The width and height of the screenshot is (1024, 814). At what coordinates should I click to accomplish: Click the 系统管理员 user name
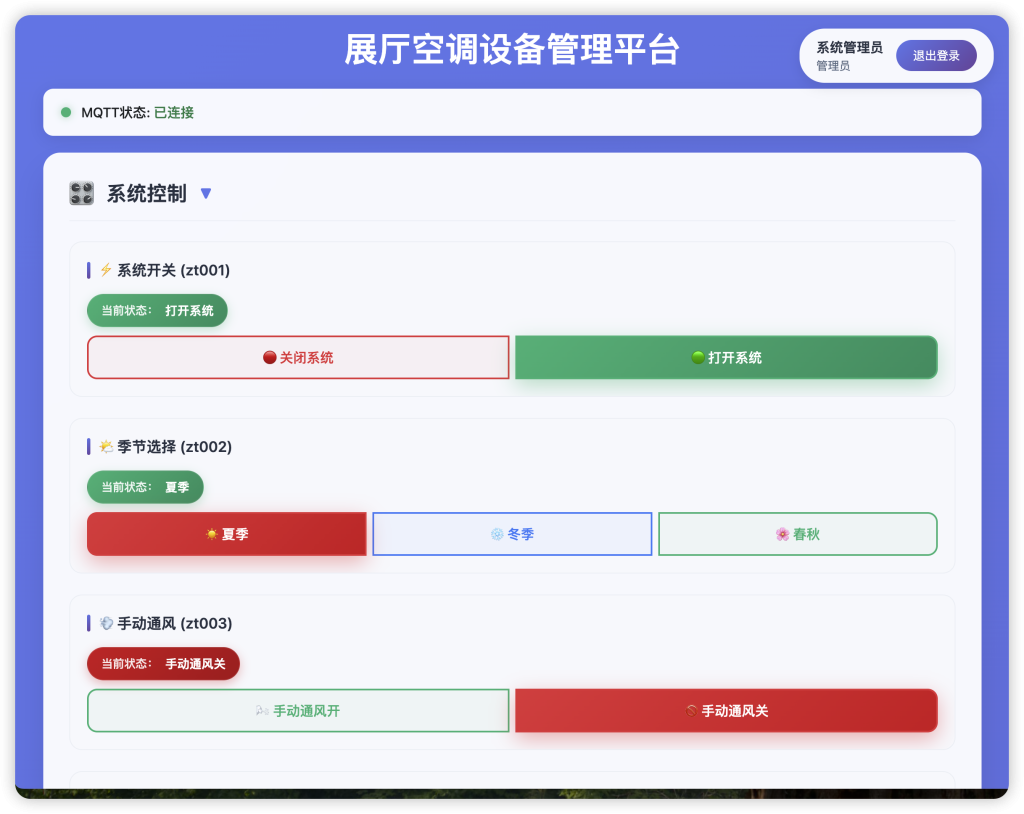pos(849,47)
